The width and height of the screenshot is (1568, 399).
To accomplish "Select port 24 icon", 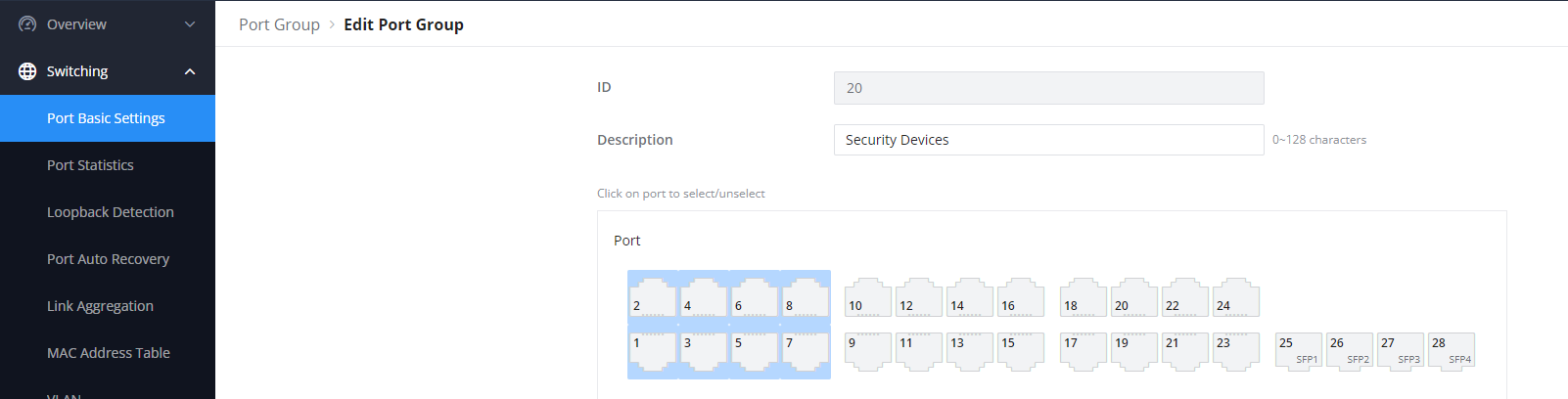I will pyautogui.click(x=1236, y=297).
